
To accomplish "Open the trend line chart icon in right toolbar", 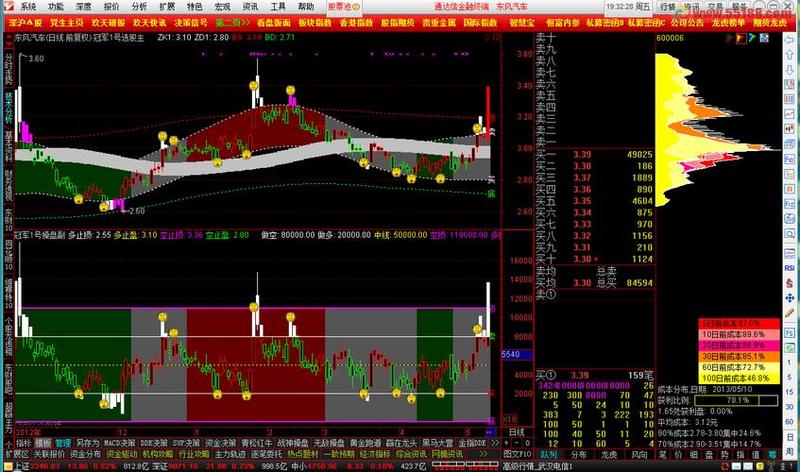I will (x=789, y=114).
